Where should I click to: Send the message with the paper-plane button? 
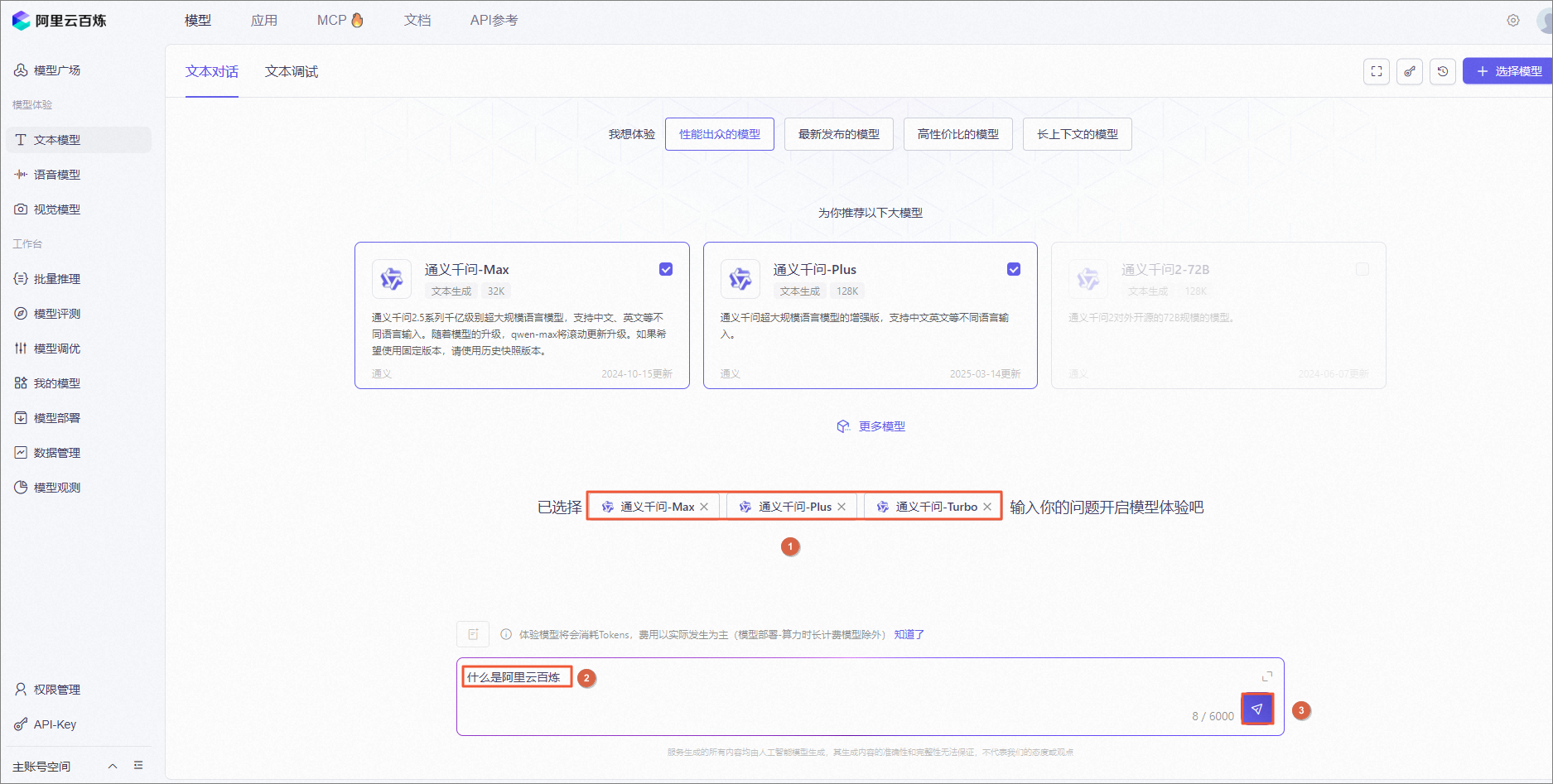pos(1257,709)
